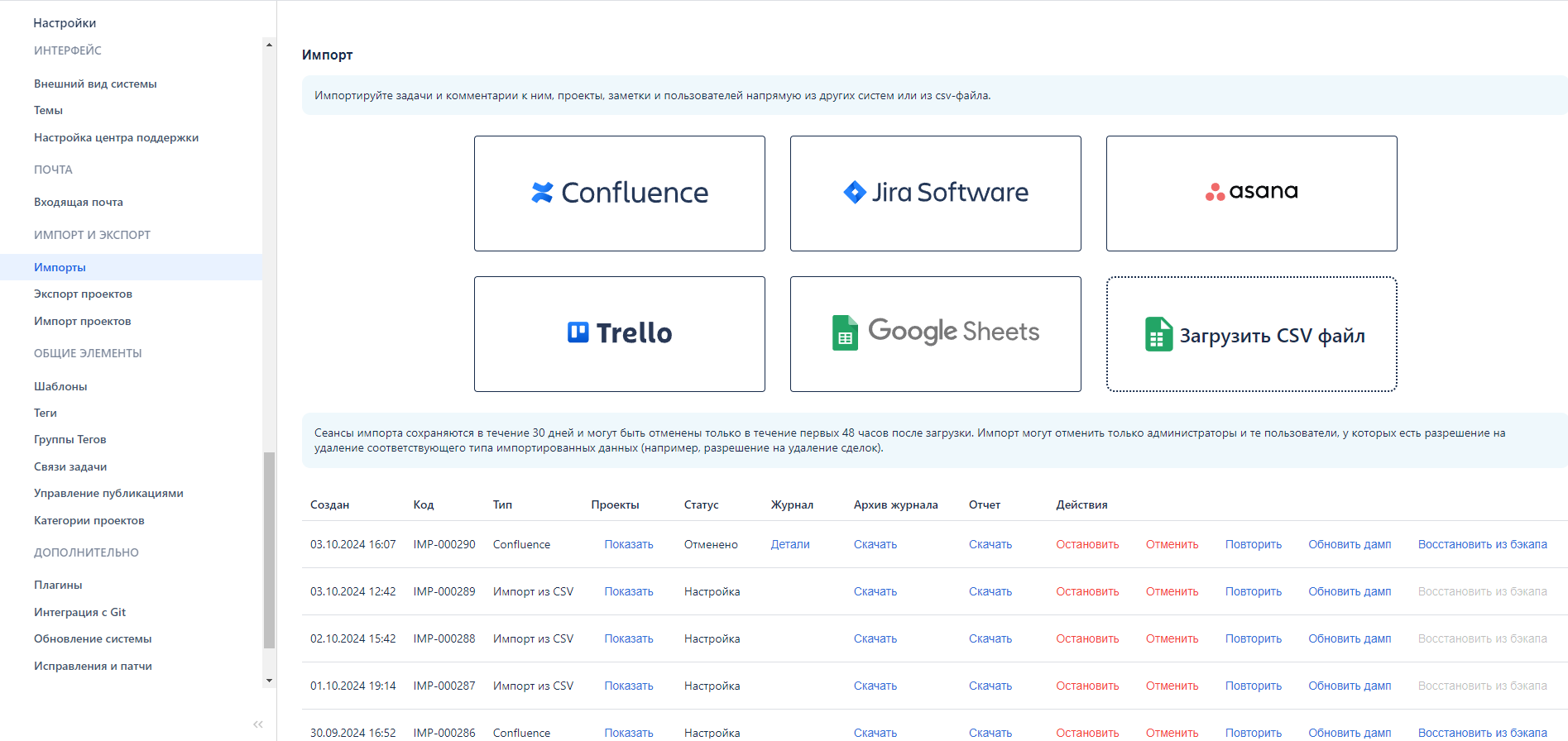Click Повторить for IMP-000290
Image resolution: width=1568 pixels, height=741 pixels.
coord(1254,544)
